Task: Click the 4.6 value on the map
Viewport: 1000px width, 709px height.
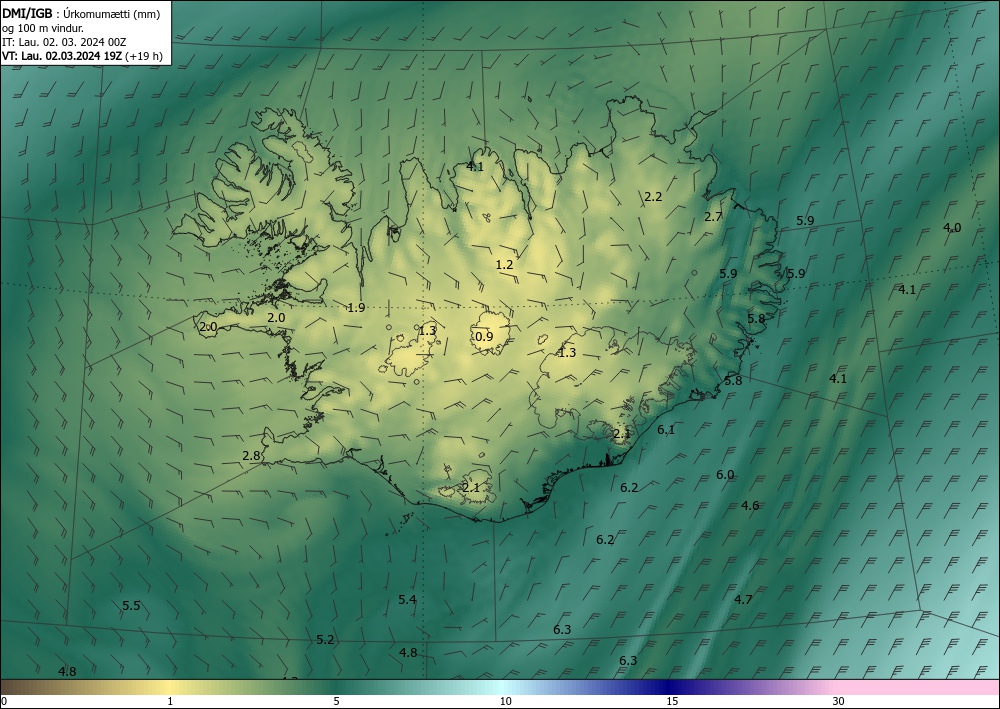Action: pos(750,506)
